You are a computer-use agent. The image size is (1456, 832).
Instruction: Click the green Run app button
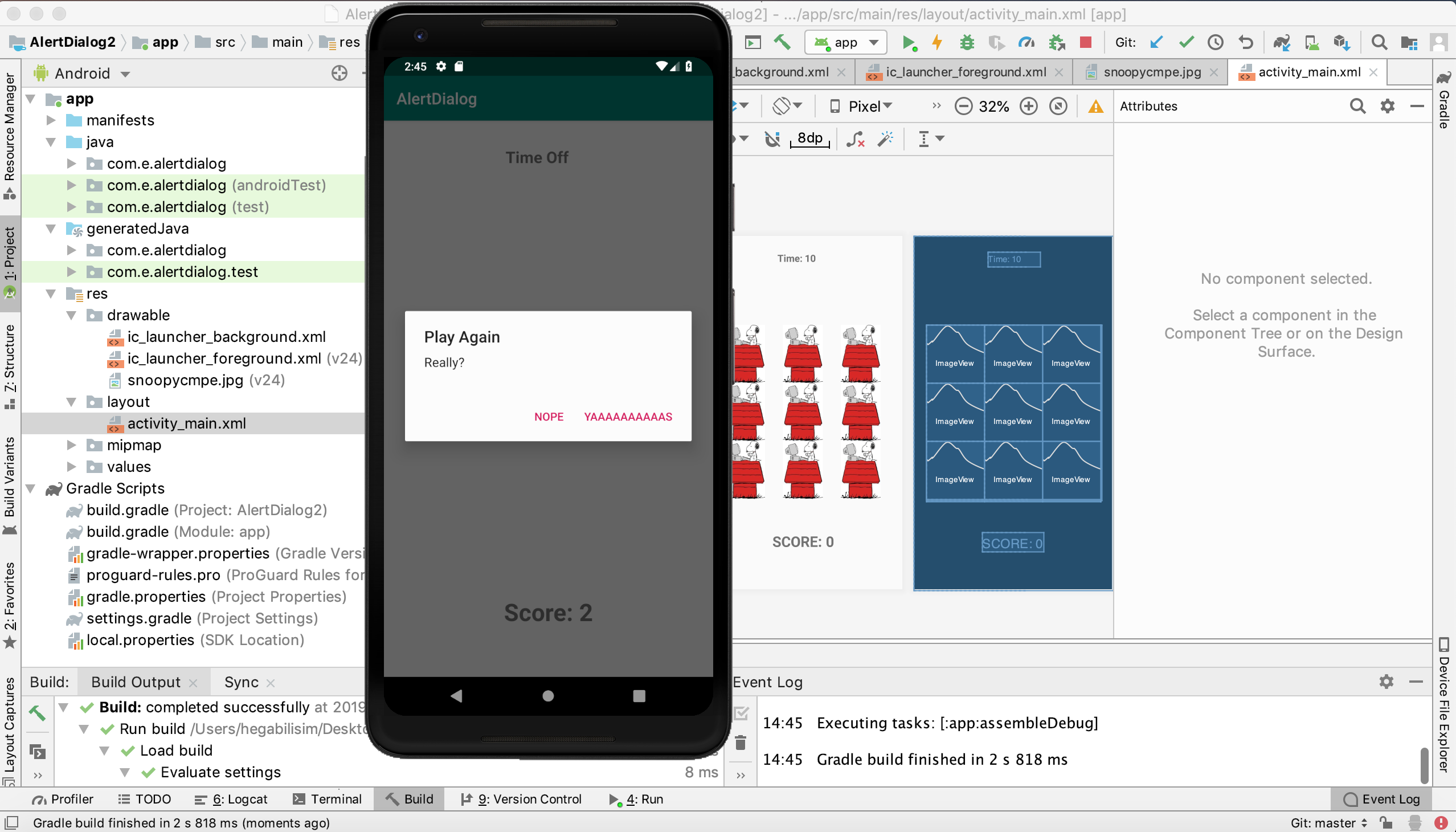click(x=909, y=42)
